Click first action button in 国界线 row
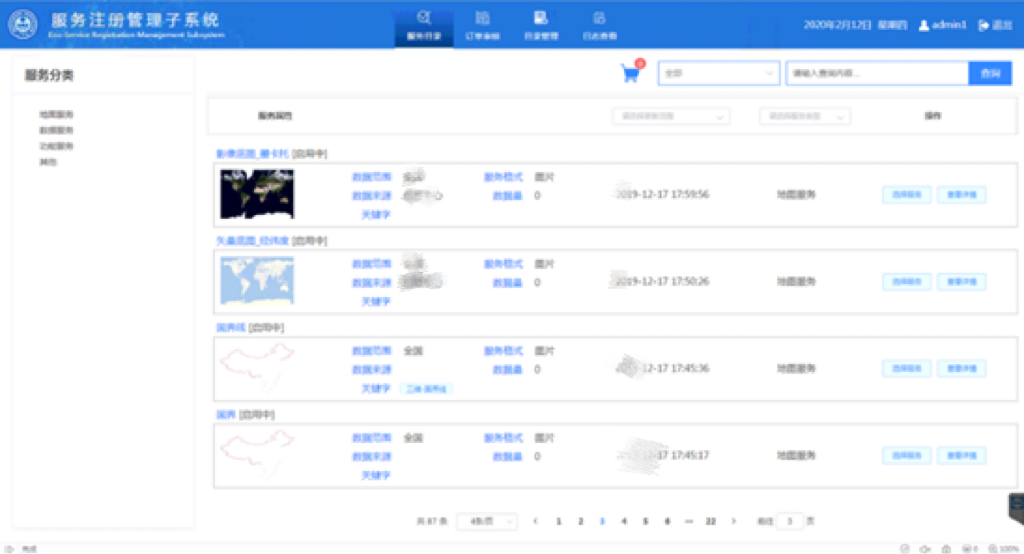 [906, 368]
